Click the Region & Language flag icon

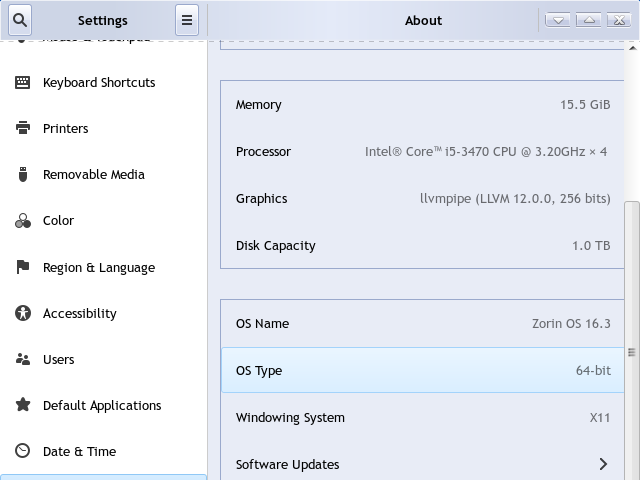(x=22, y=268)
